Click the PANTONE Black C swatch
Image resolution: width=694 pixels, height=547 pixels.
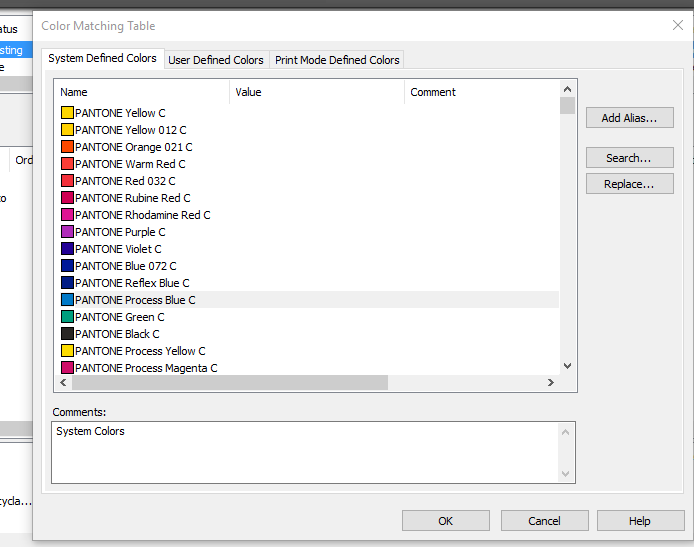click(x=67, y=334)
